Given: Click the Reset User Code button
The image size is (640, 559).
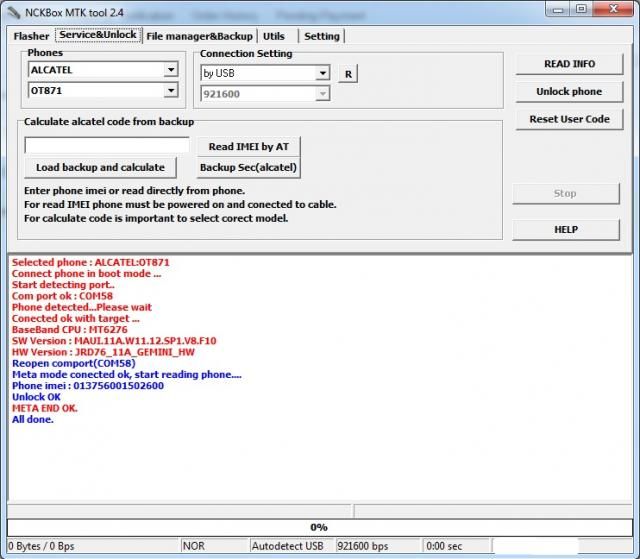Looking at the screenshot, I should 569,119.
